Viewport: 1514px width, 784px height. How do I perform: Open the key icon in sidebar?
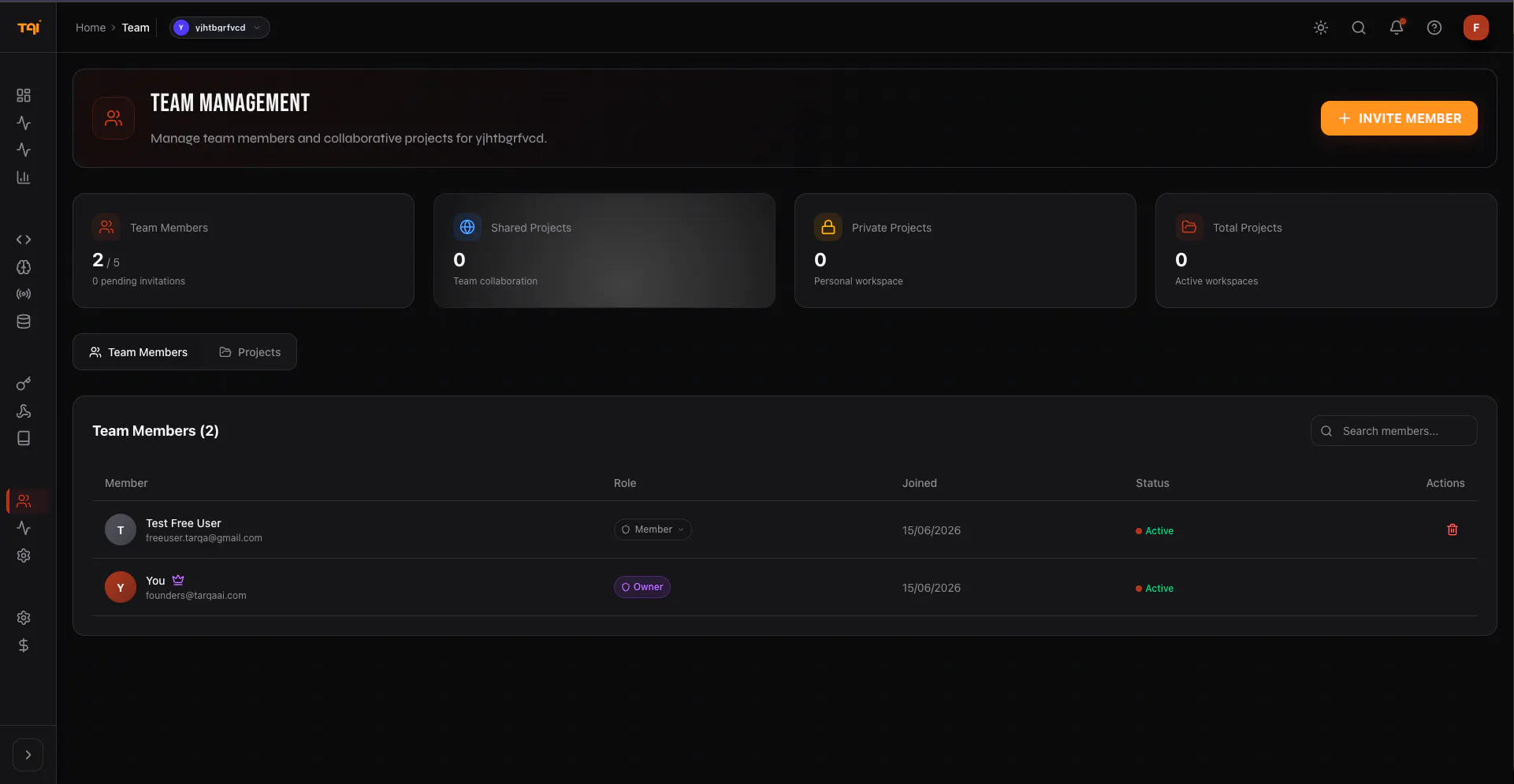click(24, 384)
